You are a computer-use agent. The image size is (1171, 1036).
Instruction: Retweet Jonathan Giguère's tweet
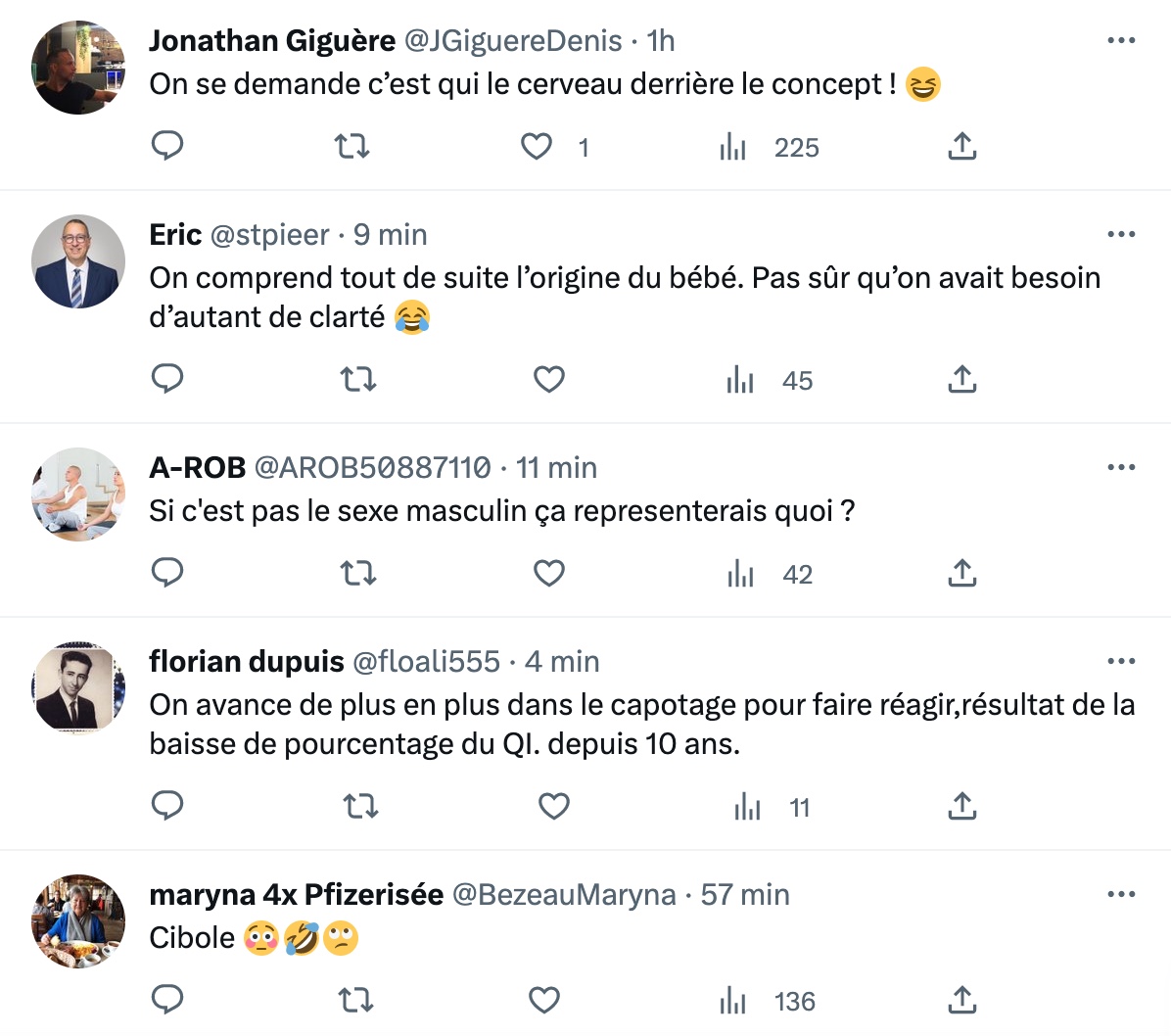coord(352,147)
